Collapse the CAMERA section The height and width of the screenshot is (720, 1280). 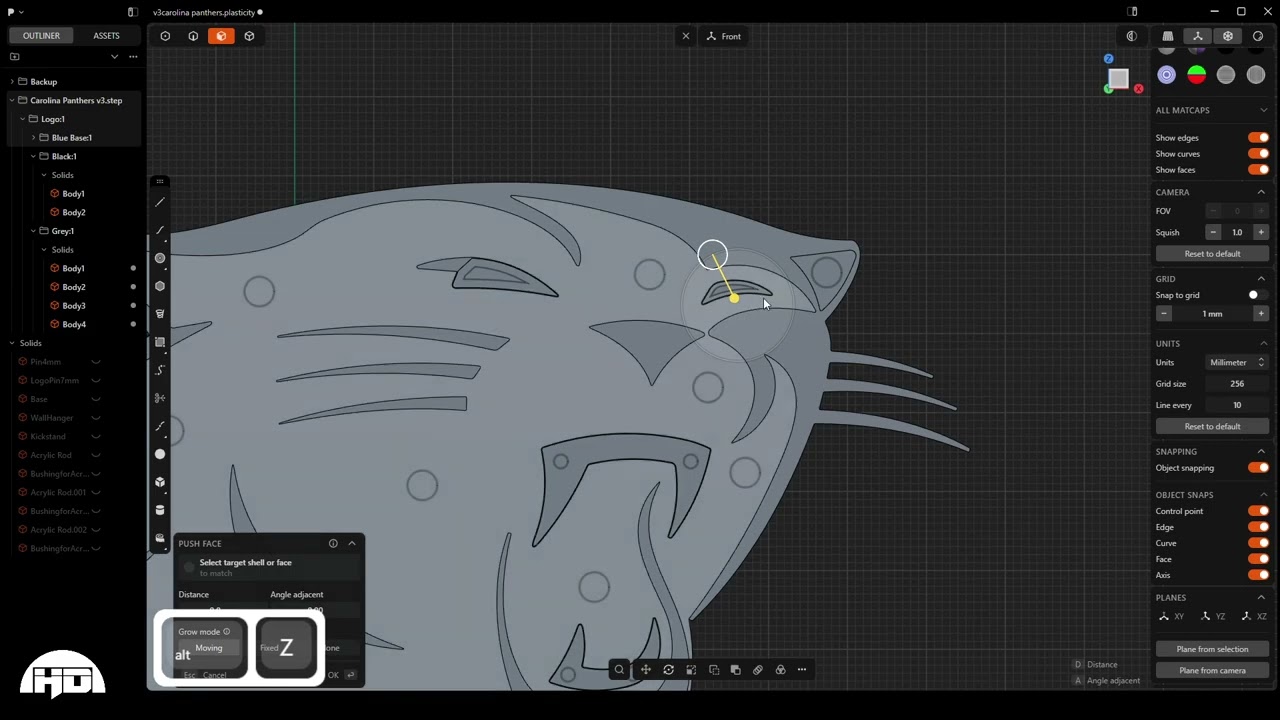coord(1261,192)
